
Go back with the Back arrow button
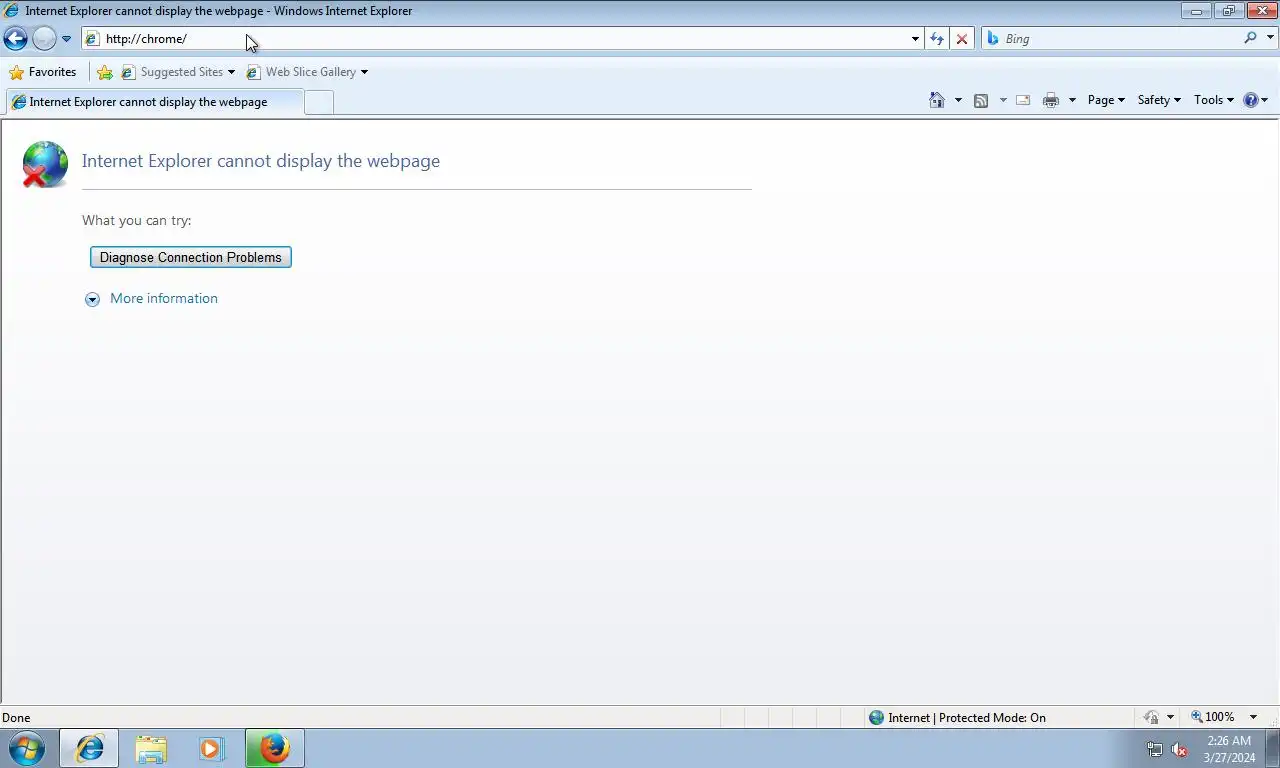point(15,39)
